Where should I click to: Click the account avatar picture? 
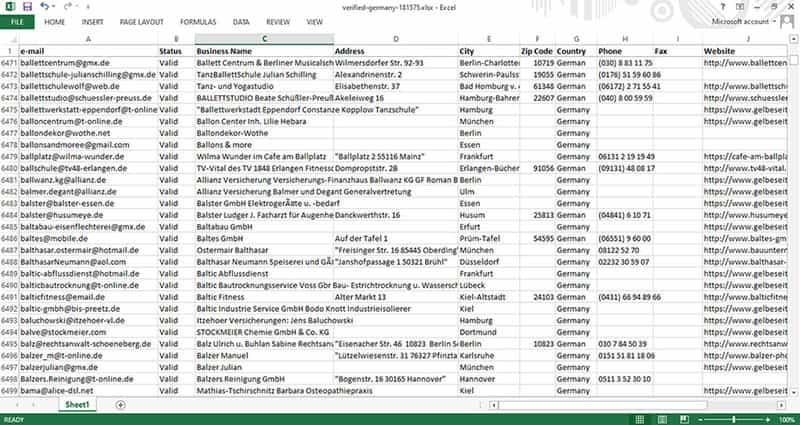coord(787,23)
